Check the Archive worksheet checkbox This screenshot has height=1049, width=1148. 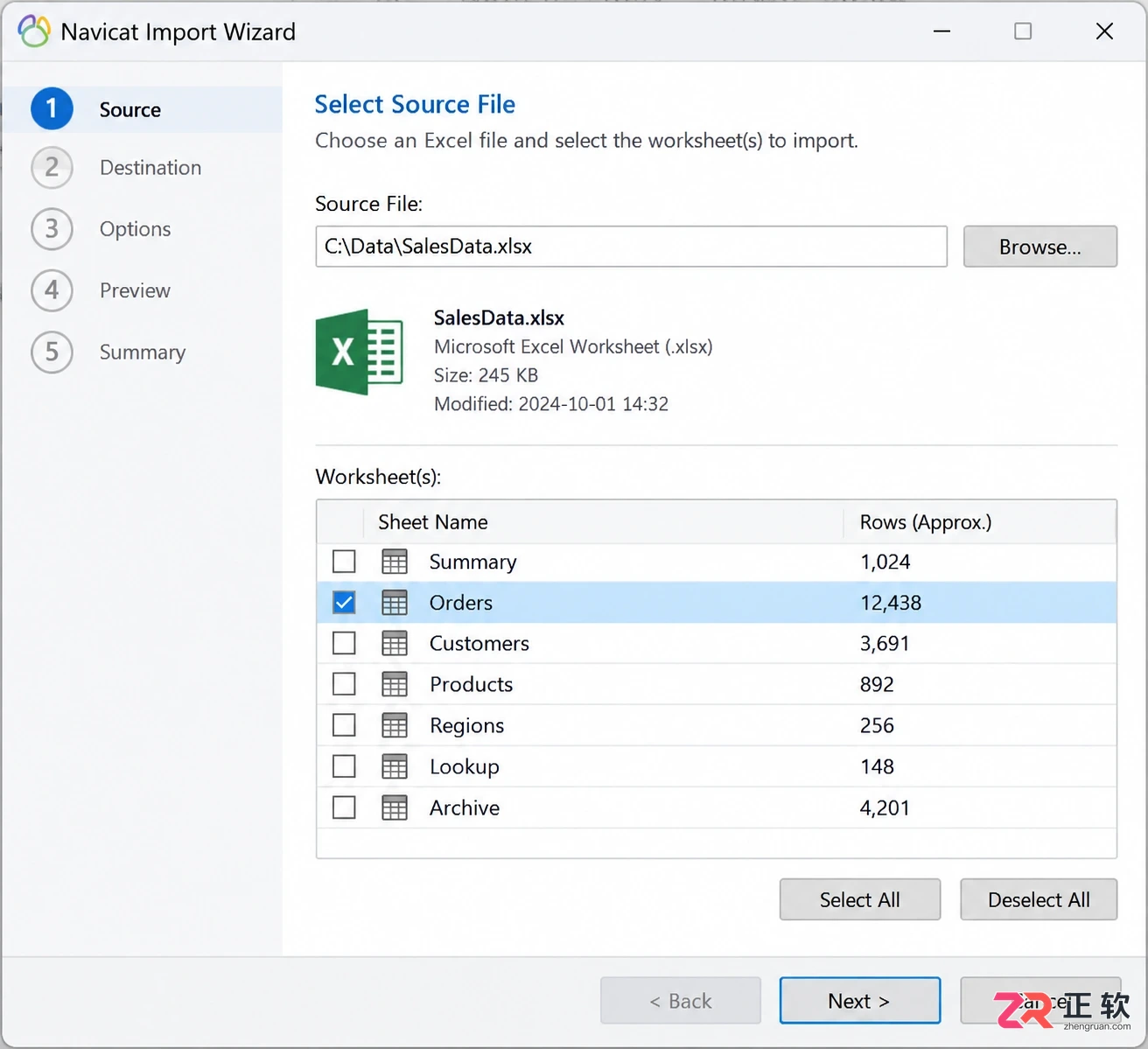point(344,808)
